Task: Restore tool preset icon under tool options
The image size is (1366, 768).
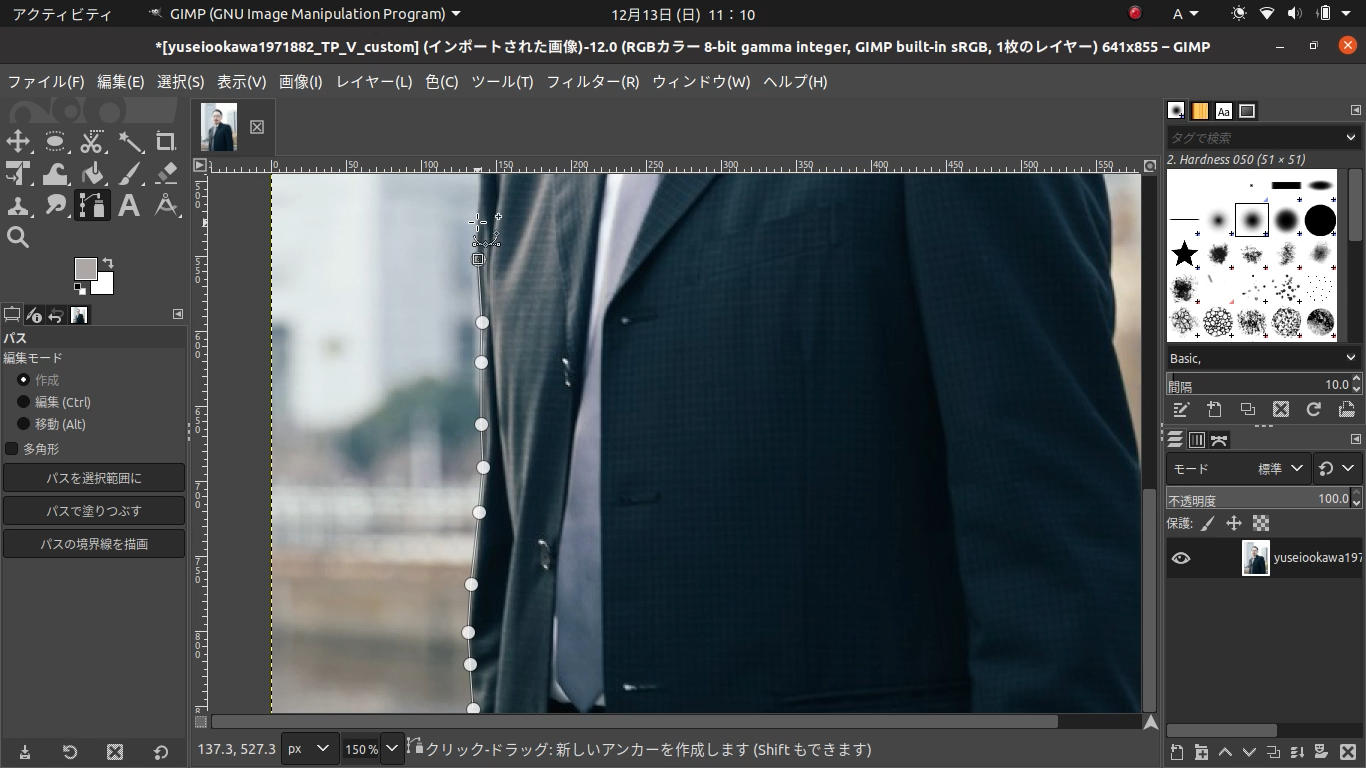Action: pyautogui.click(x=70, y=752)
